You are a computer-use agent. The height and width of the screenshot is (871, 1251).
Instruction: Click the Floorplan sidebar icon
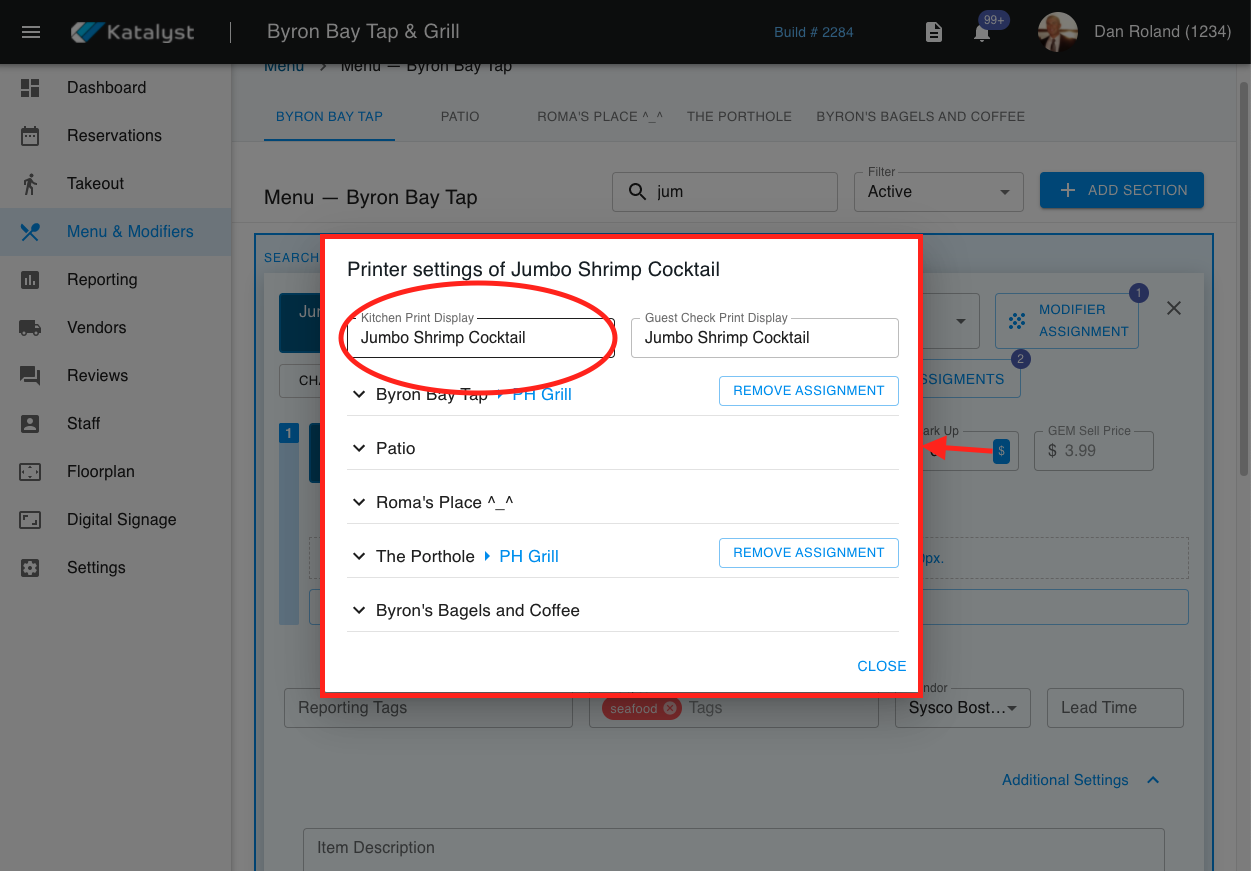point(30,472)
